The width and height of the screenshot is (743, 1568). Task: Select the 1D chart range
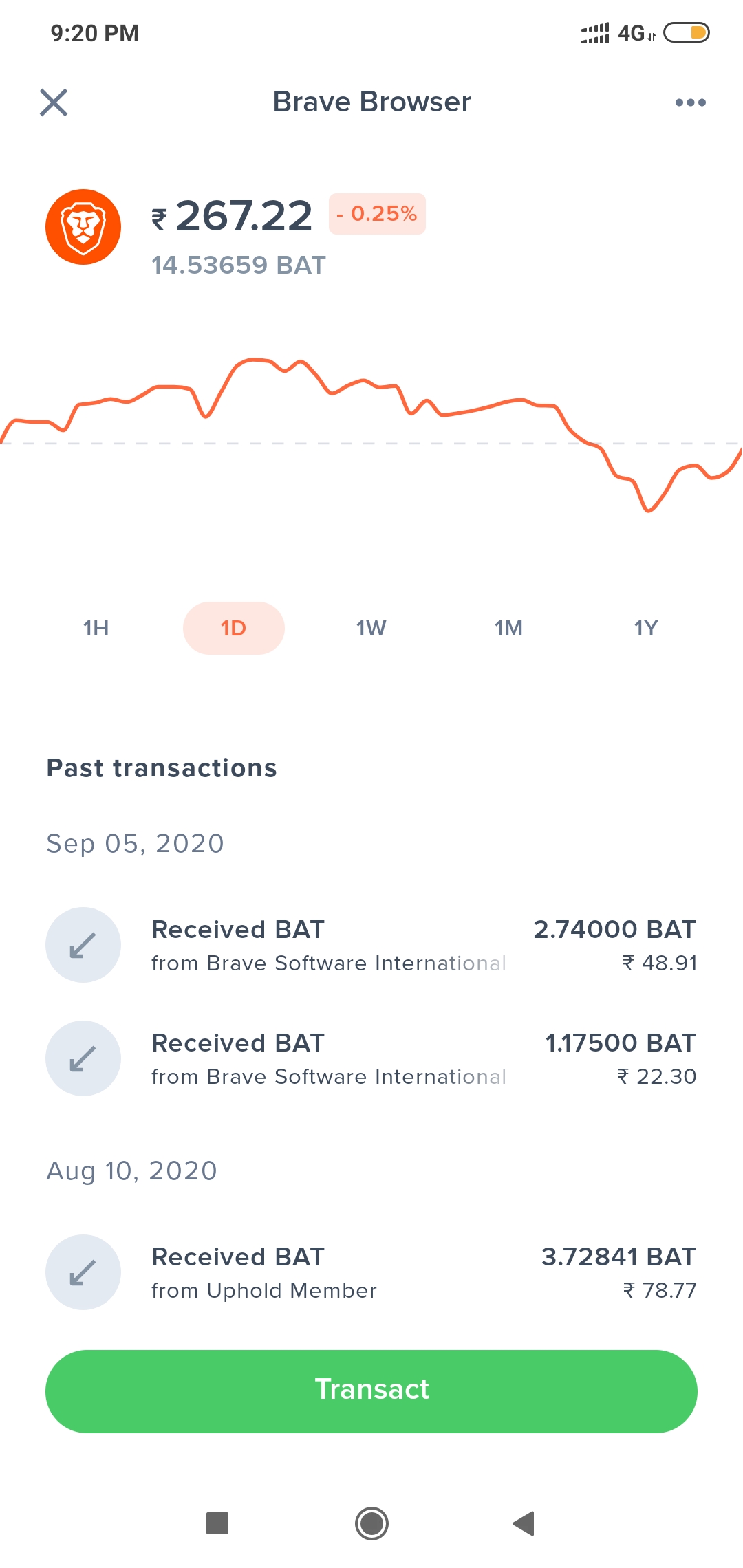click(234, 628)
